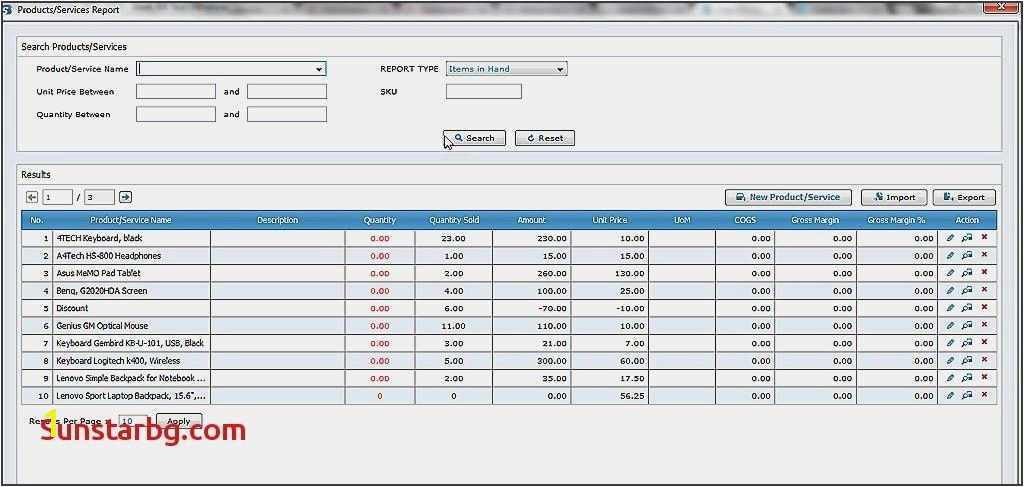Edit Lenovo Sport Laptop Backpack entry

(950, 395)
